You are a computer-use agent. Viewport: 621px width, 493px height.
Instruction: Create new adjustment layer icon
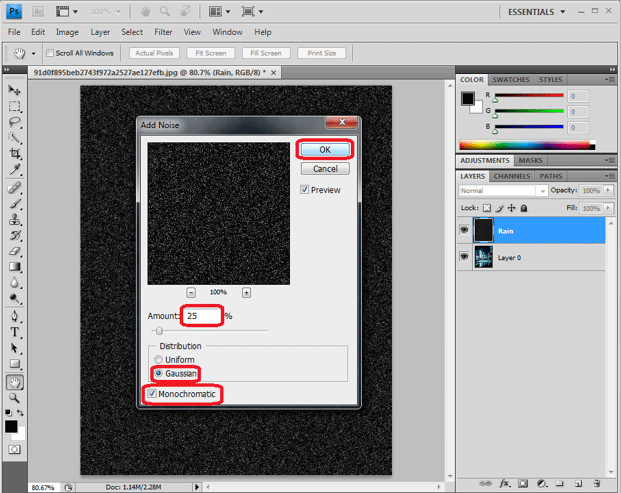pos(542,483)
